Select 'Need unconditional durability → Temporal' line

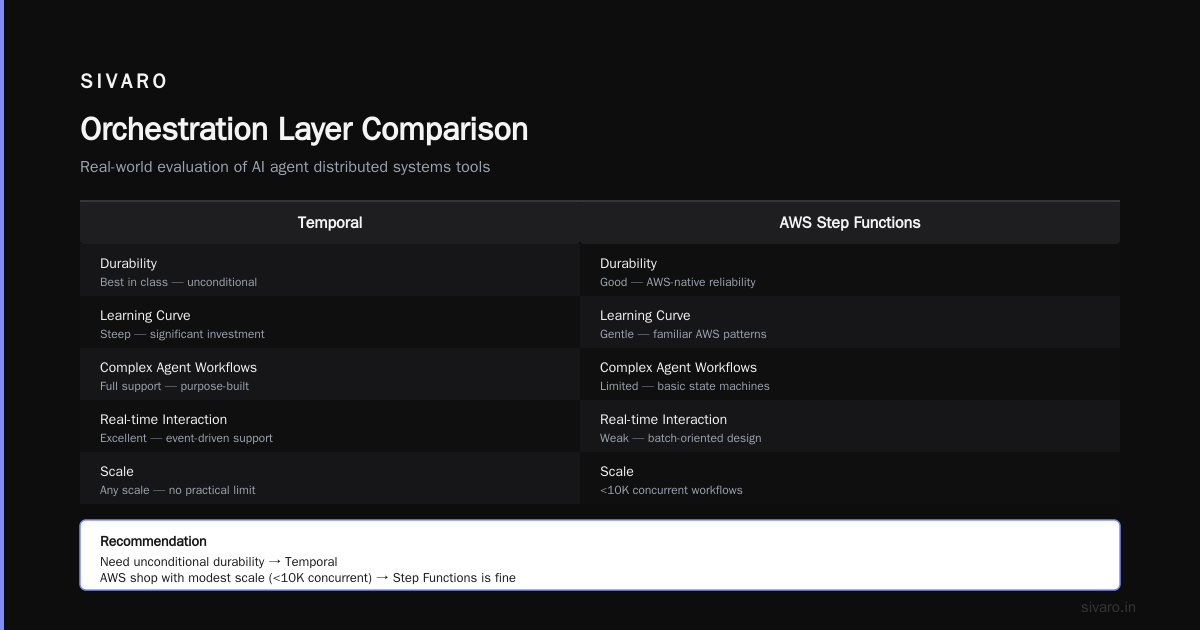point(219,562)
